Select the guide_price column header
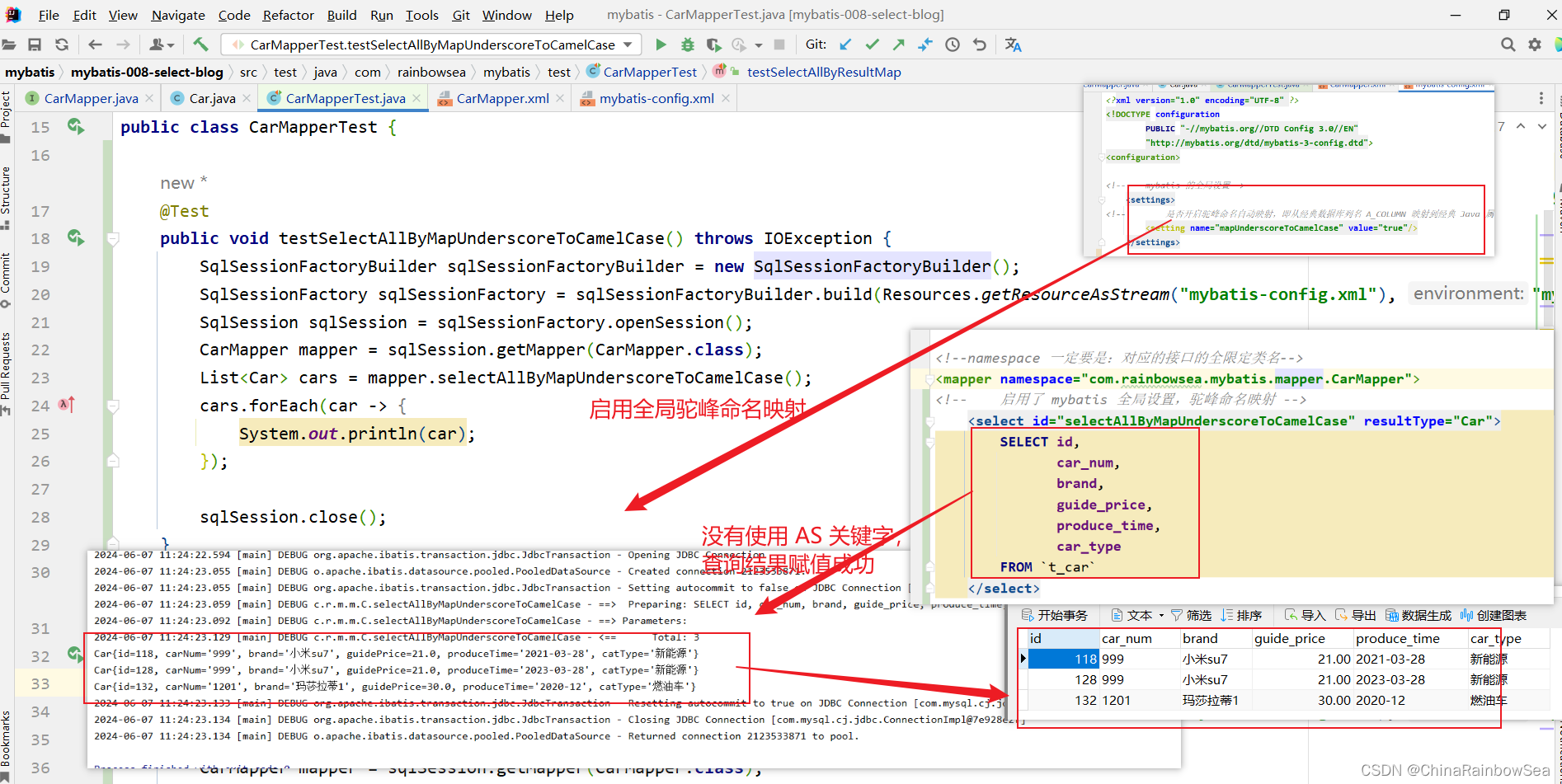Screen dimensions: 1562x784 coord(1289,638)
